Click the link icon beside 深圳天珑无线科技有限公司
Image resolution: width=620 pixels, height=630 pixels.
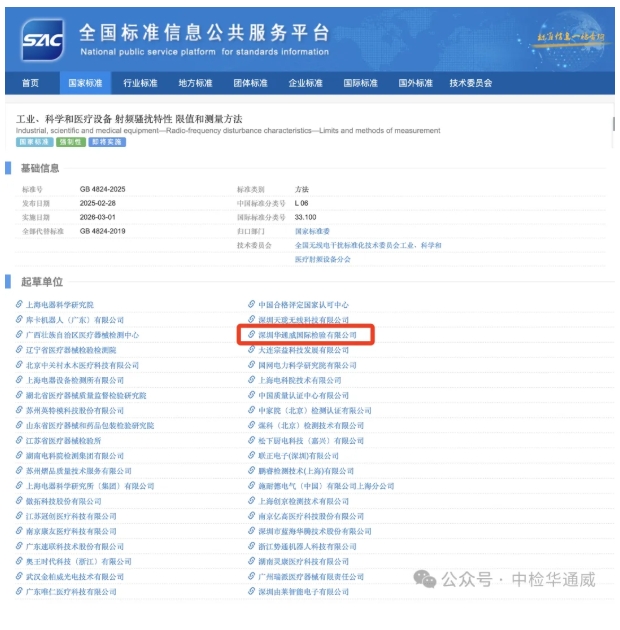(252, 319)
